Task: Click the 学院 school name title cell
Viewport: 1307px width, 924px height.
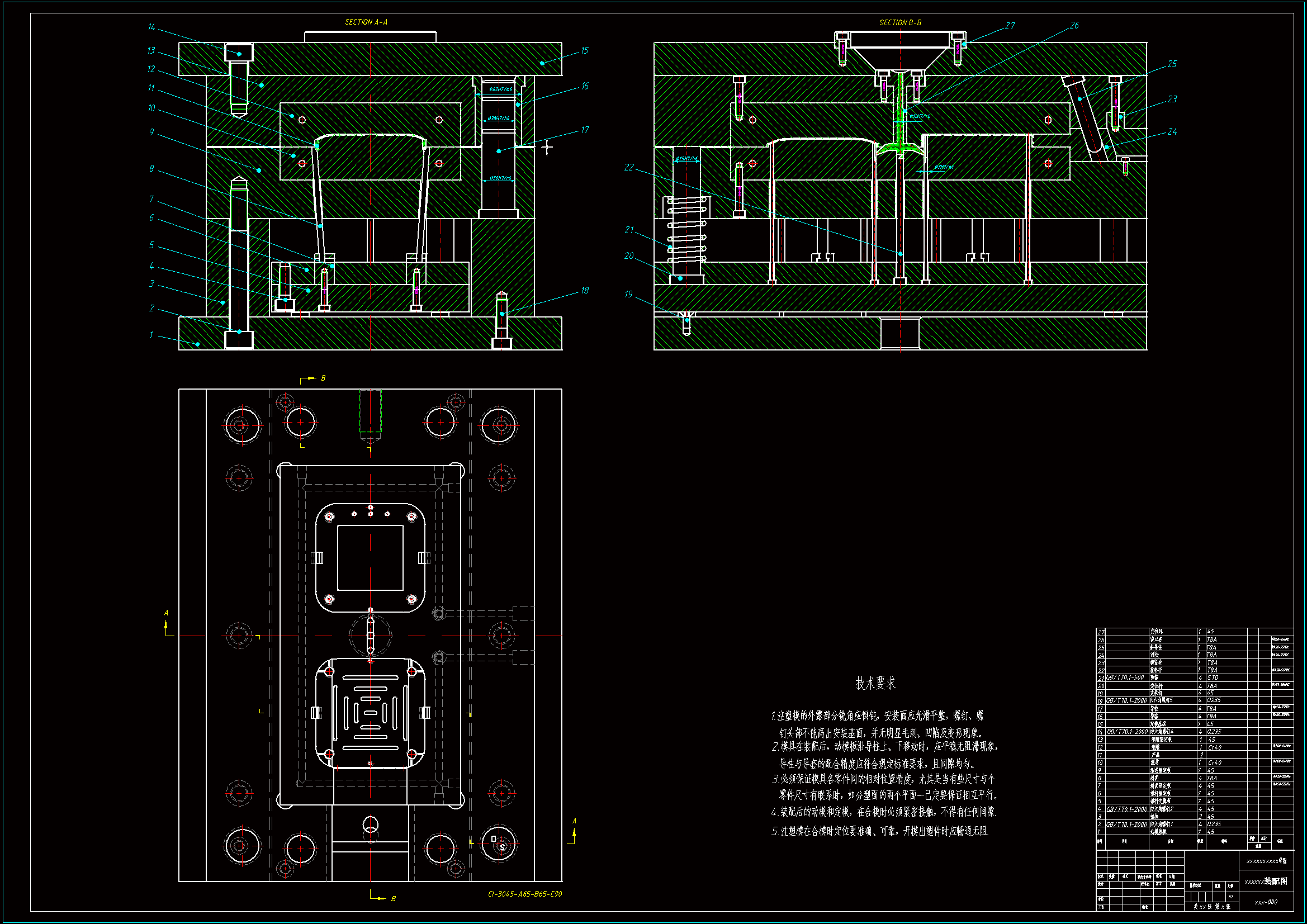Action: 1266,861
